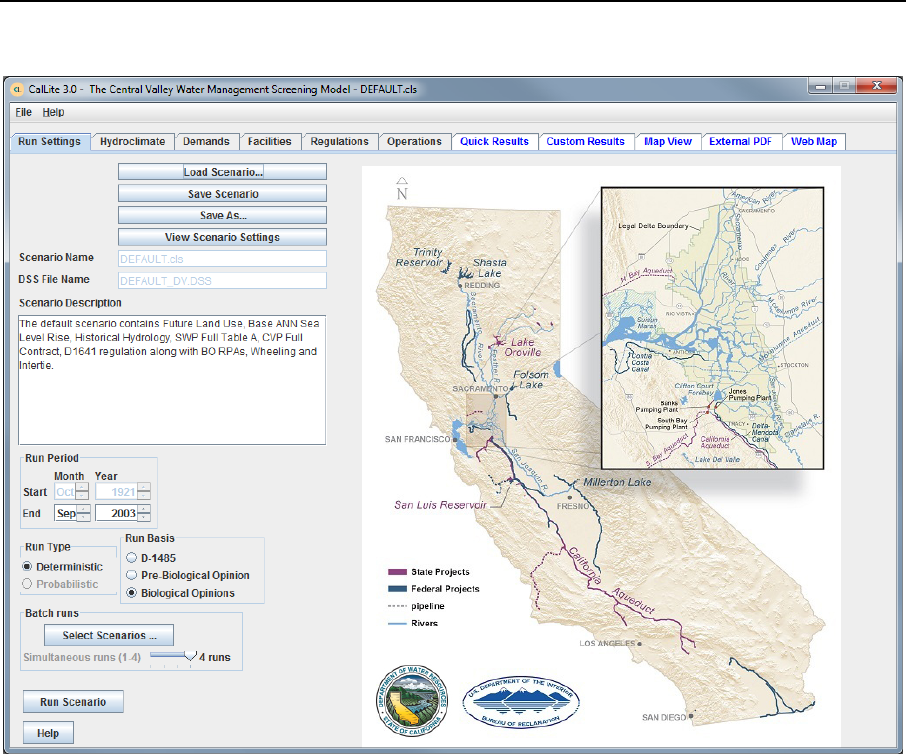Image resolution: width=906 pixels, height=754 pixels.
Task: Increase the End month with up arrow
Action: [x=84, y=509]
